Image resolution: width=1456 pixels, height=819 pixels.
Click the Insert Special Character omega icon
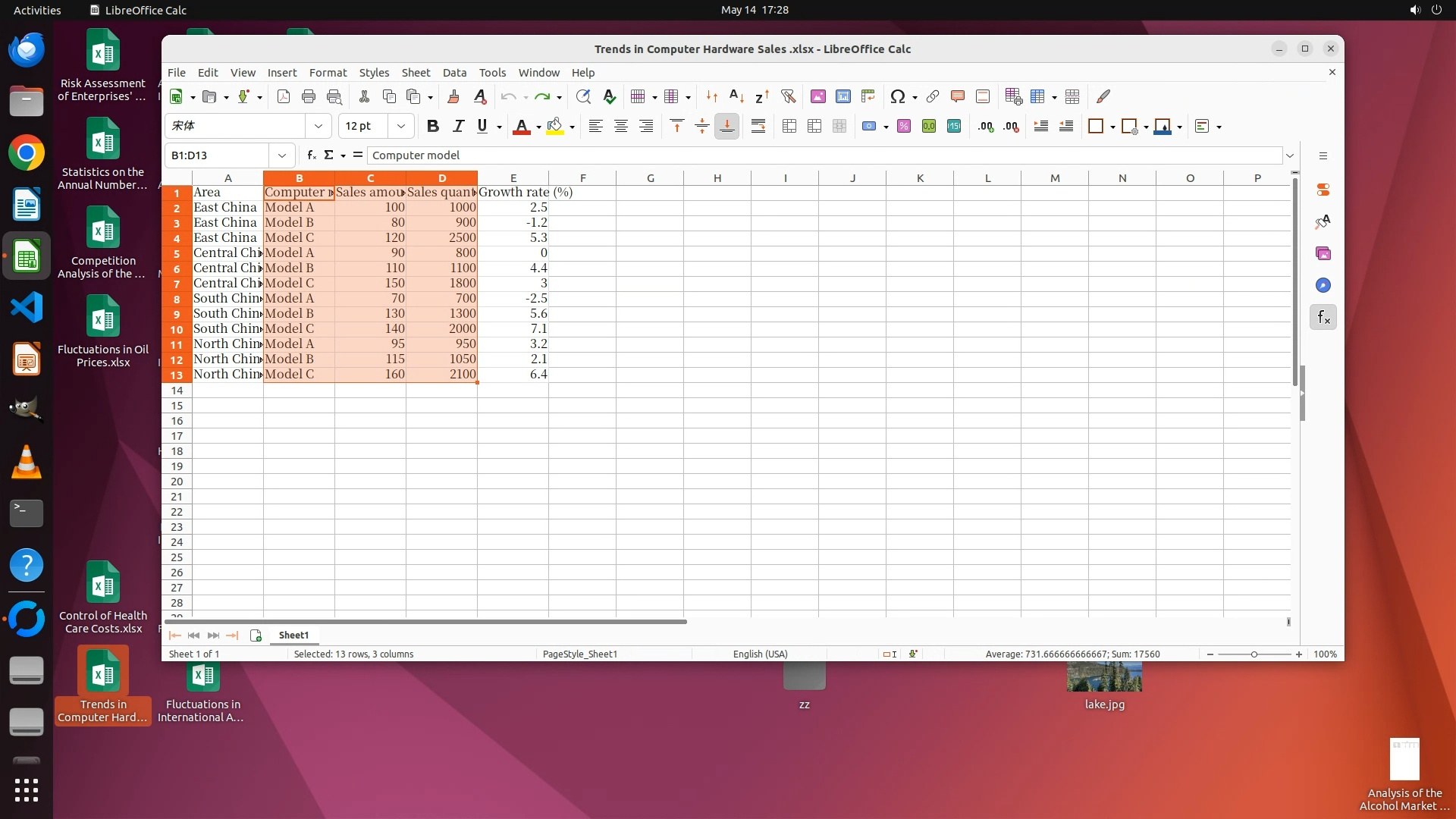pos(898,96)
